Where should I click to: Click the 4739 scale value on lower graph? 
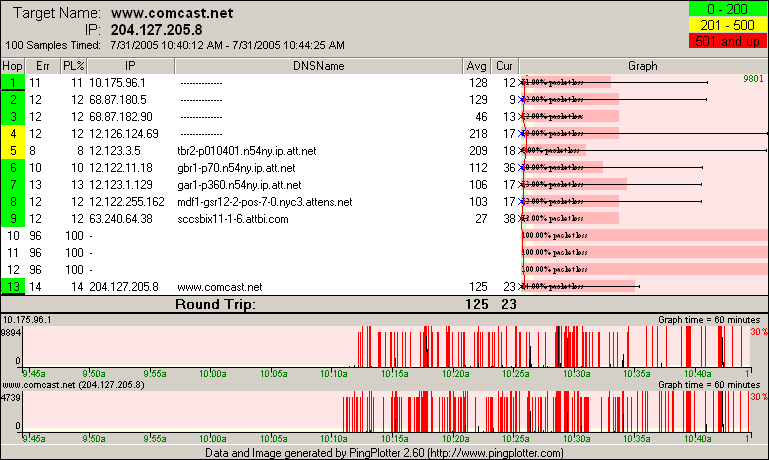coord(11,398)
